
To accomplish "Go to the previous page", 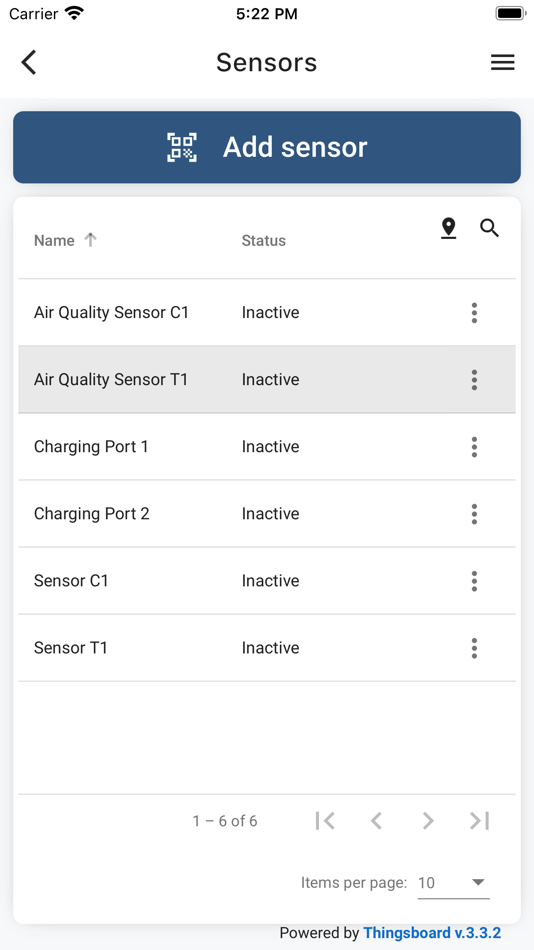I will click(x=376, y=821).
